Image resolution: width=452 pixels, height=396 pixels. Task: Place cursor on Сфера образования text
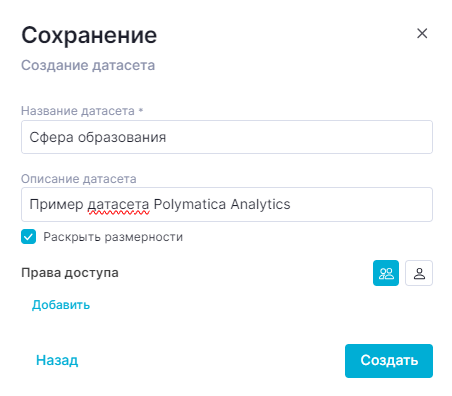pos(98,137)
